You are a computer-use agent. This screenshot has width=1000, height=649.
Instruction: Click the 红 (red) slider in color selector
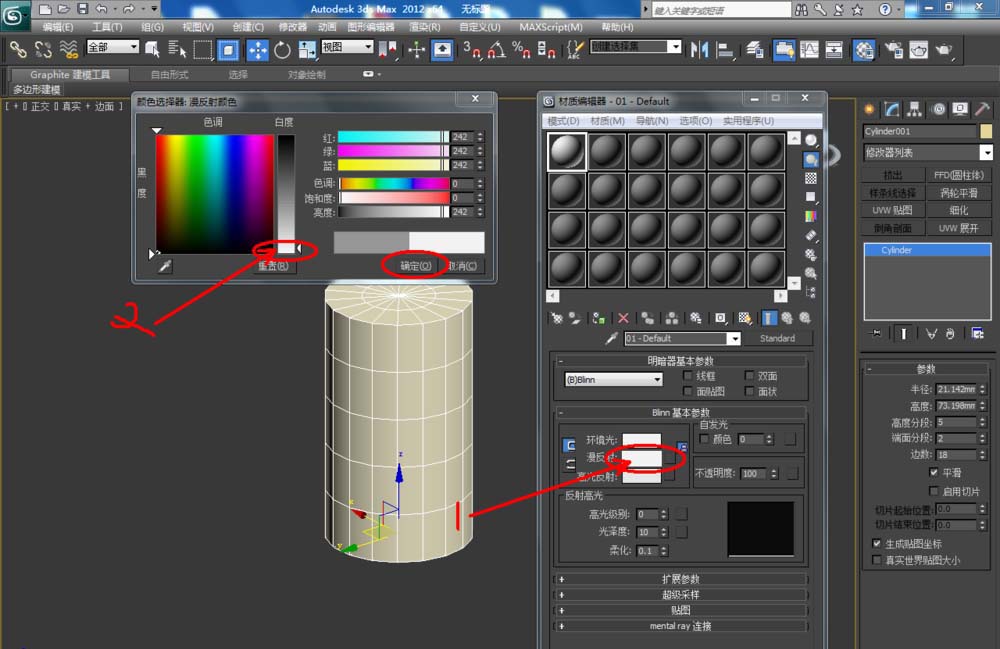point(393,137)
